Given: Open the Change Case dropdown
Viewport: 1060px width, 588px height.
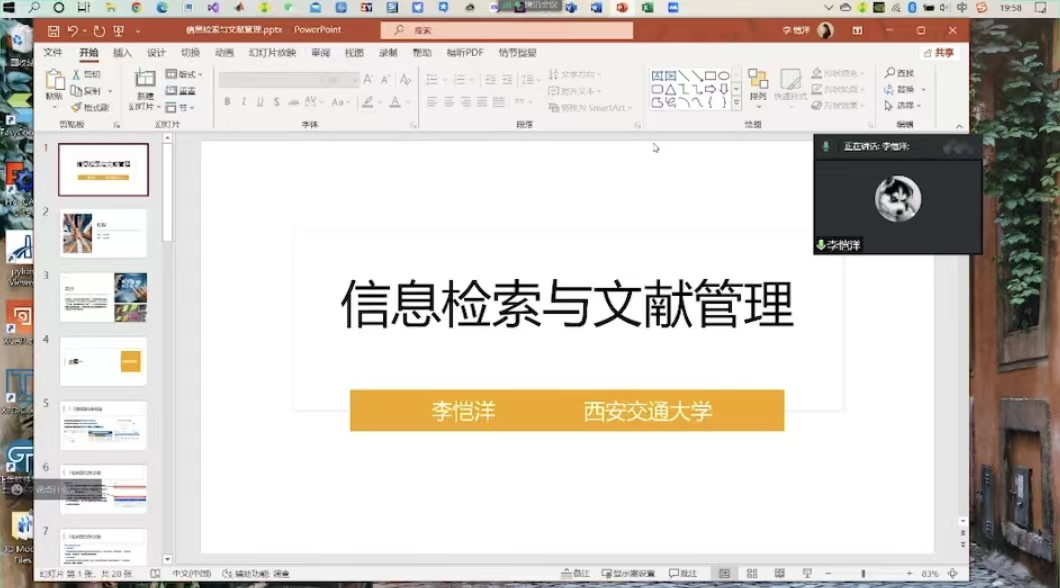Looking at the screenshot, I should click(340, 102).
